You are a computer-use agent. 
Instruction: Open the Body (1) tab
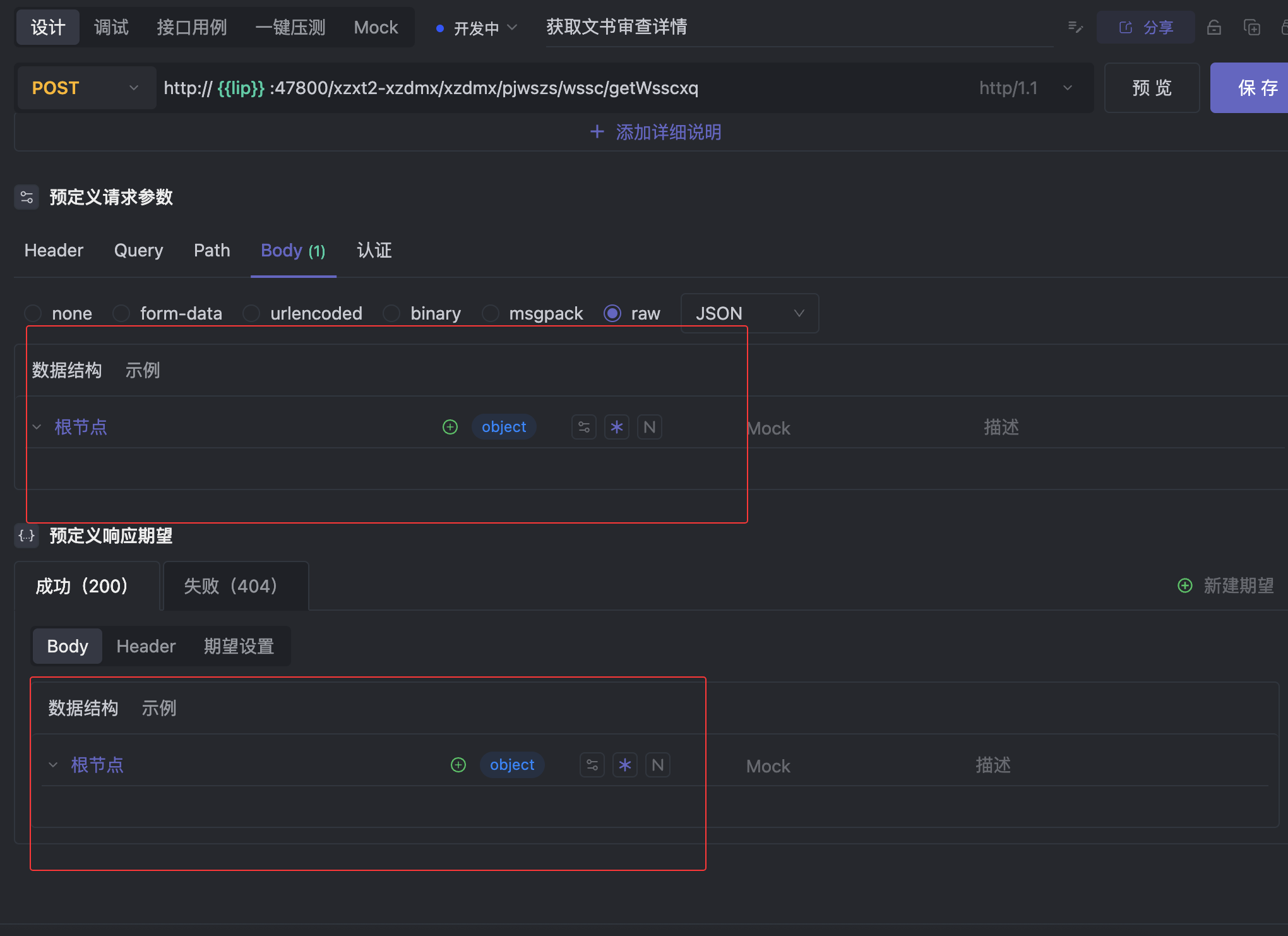293,251
